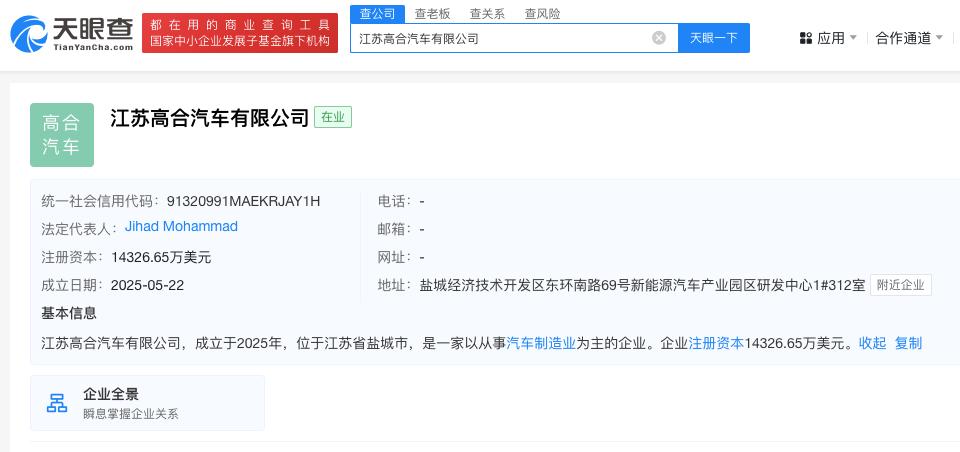
Task: Click the 邮箱 field label
Action: (394, 229)
